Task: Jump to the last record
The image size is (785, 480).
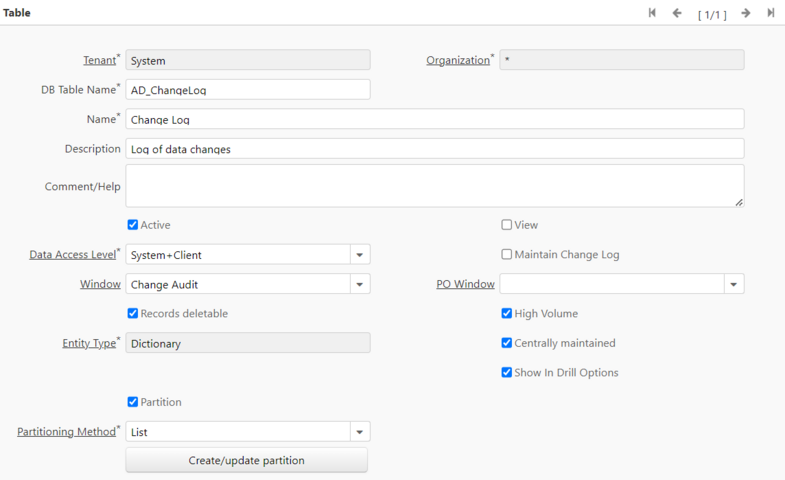Action: coord(771,13)
